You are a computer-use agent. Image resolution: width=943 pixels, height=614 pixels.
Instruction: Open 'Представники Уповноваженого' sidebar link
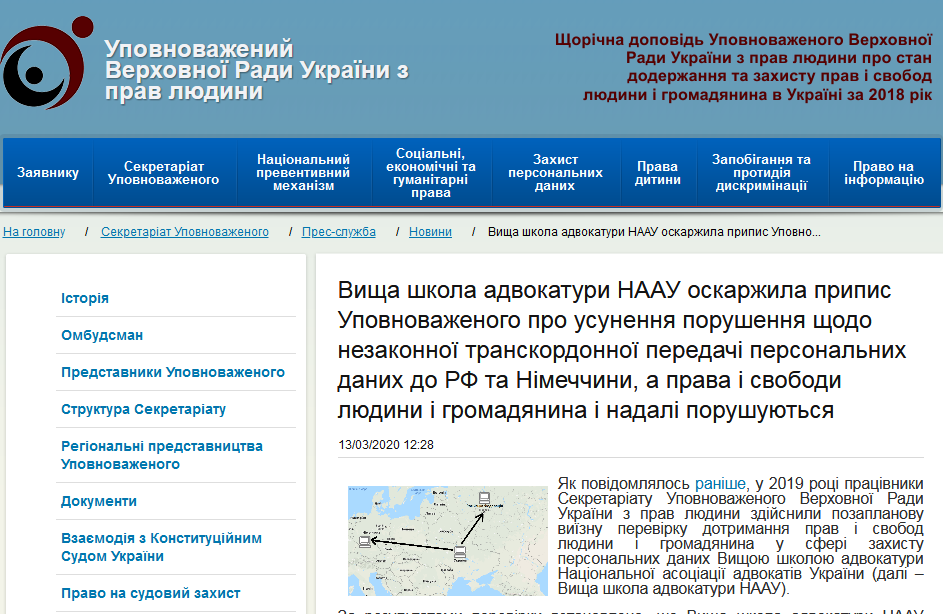pyautogui.click(x=173, y=372)
